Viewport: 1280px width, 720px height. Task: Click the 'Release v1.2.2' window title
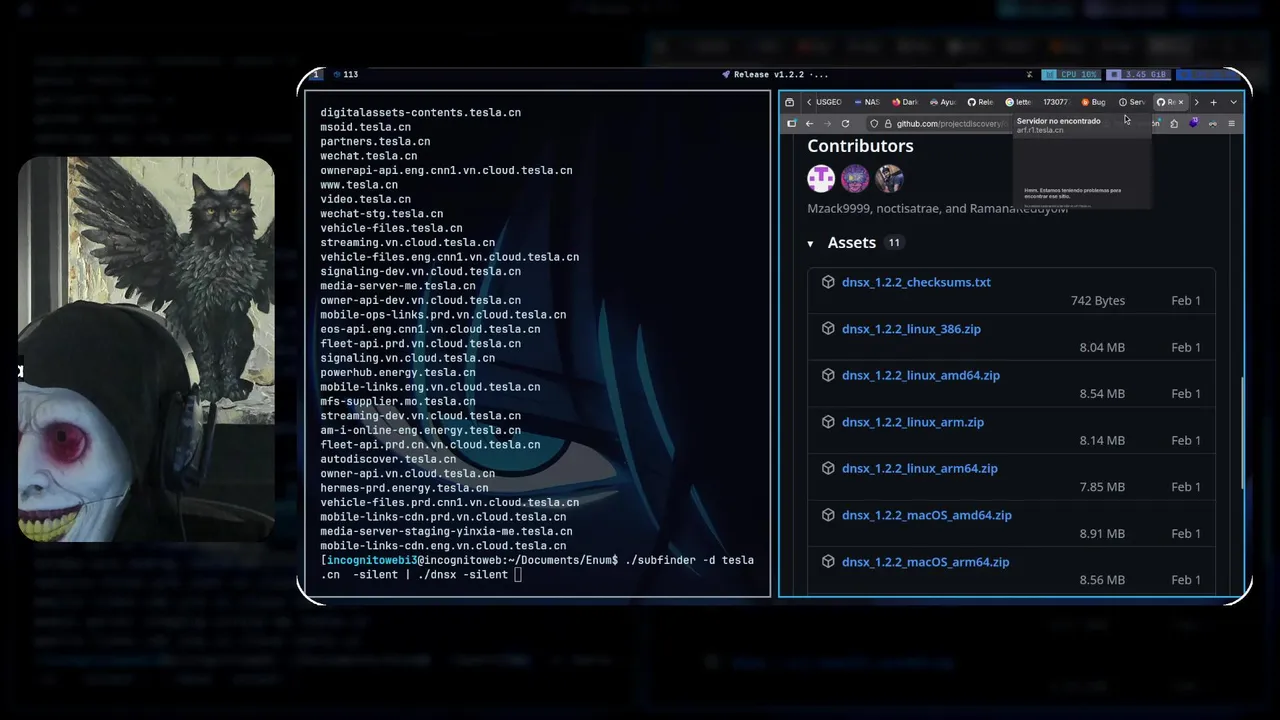pos(775,74)
